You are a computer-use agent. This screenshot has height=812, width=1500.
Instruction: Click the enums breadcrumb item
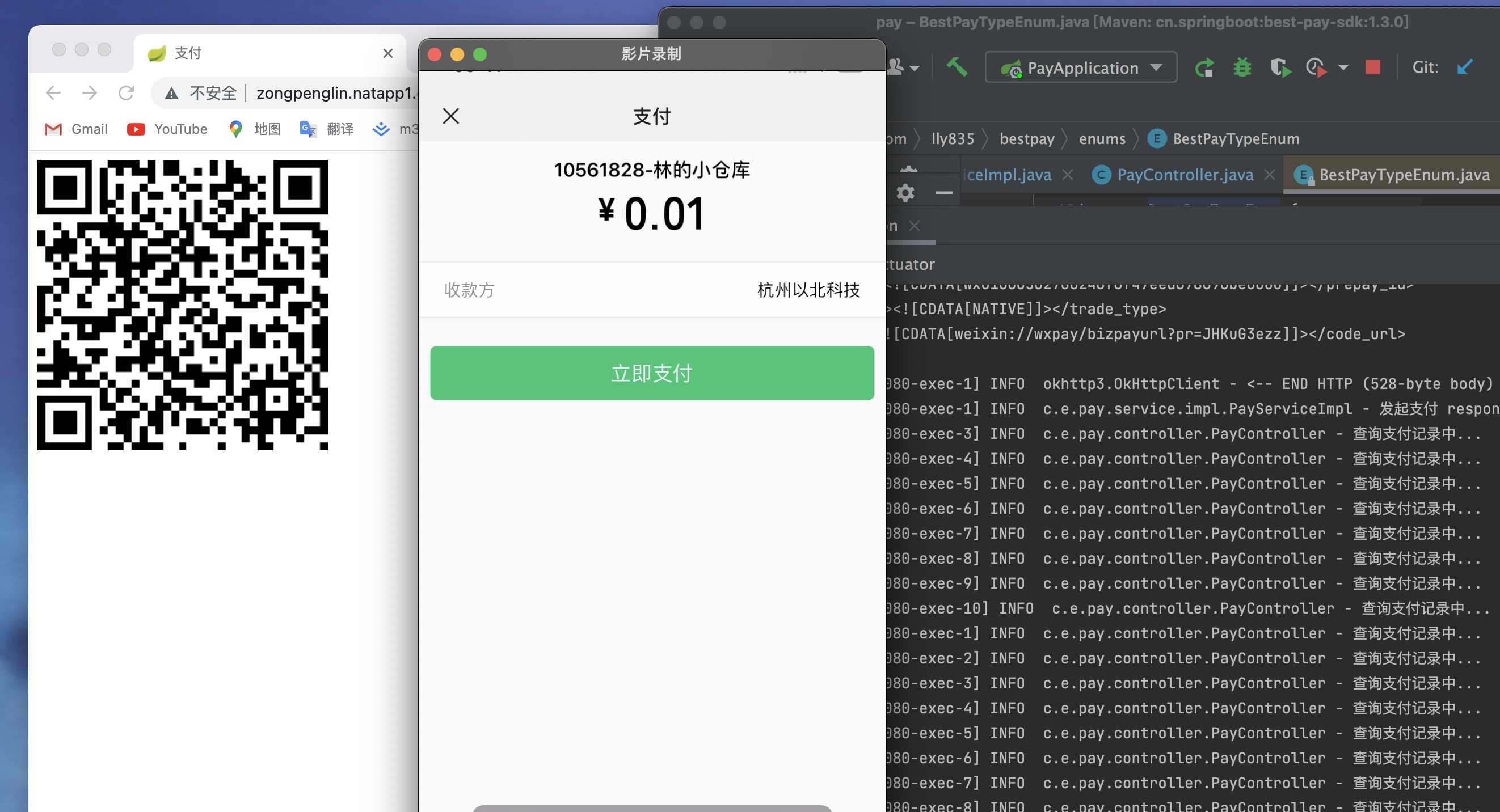point(1102,138)
